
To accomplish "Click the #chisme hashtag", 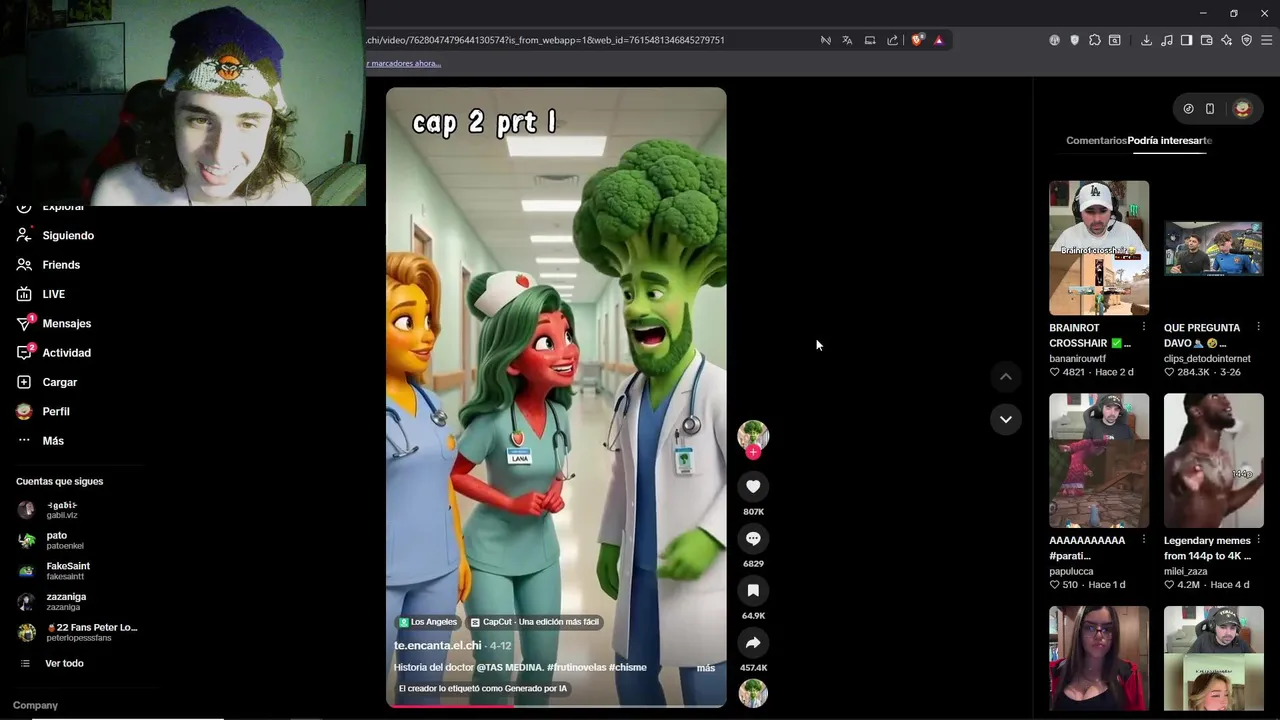I will pos(628,668).
